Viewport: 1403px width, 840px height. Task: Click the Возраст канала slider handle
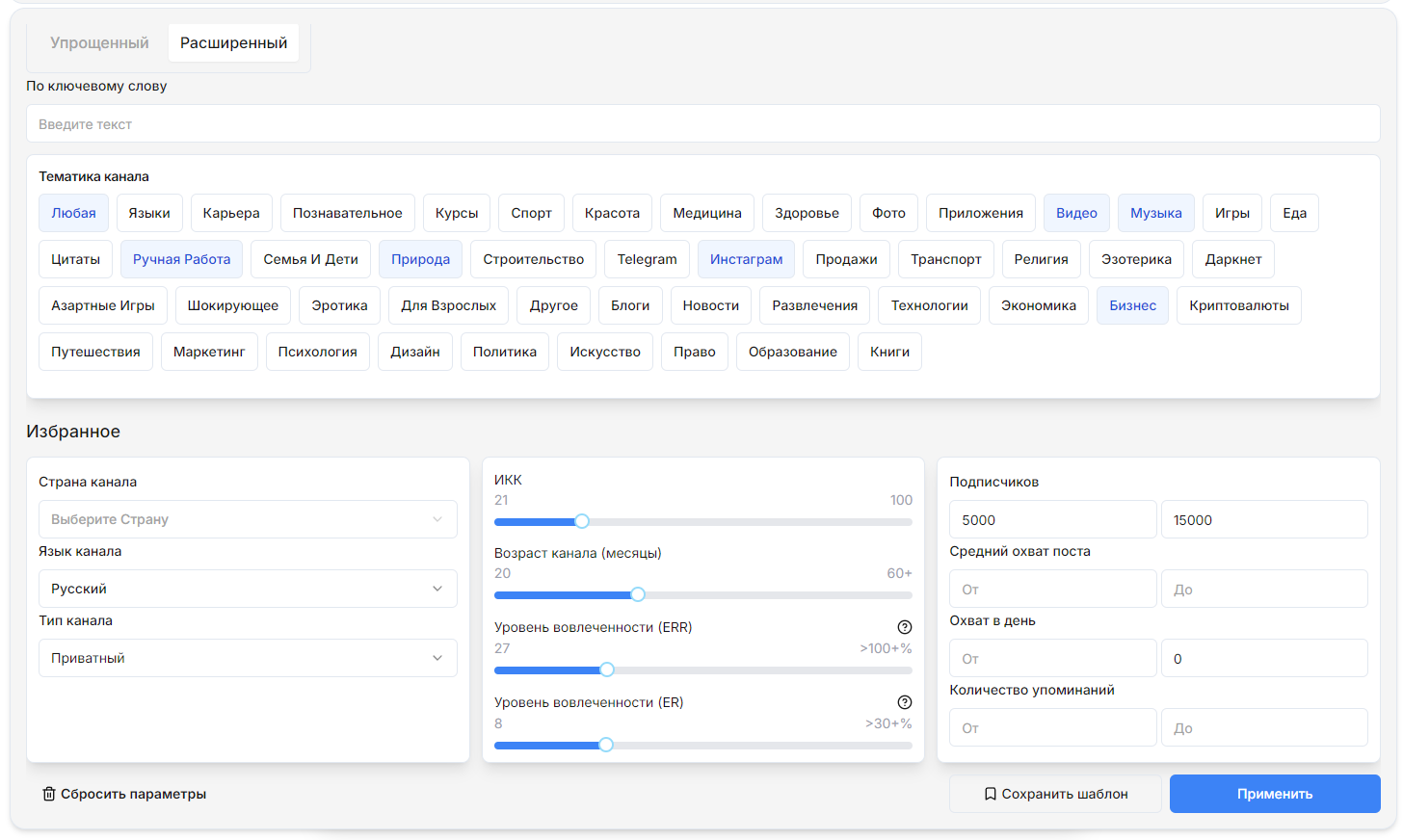click(x=638, y=594)
